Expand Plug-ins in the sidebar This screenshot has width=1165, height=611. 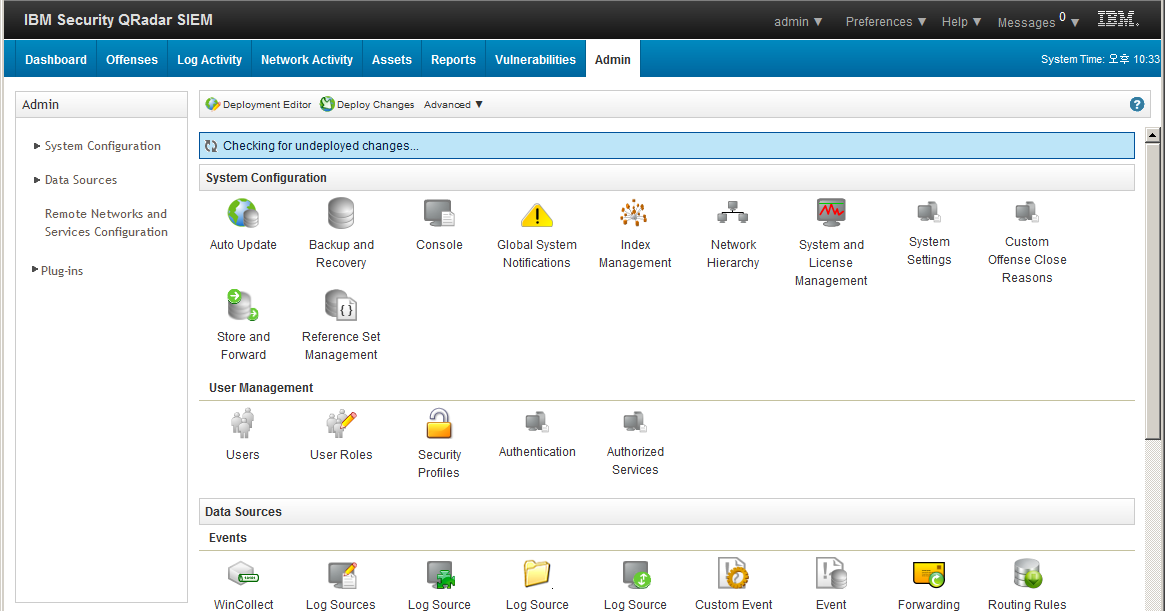coord(57,271)
